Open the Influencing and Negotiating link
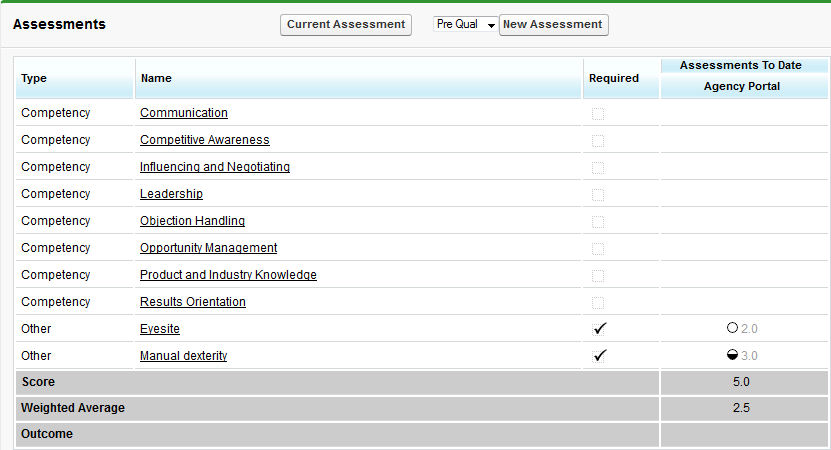The image size is (831, 450). point(215,167)
